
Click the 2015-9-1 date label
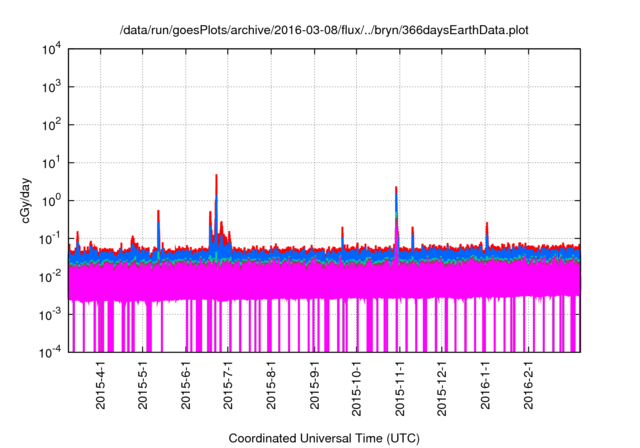click(x=314, y=386)
